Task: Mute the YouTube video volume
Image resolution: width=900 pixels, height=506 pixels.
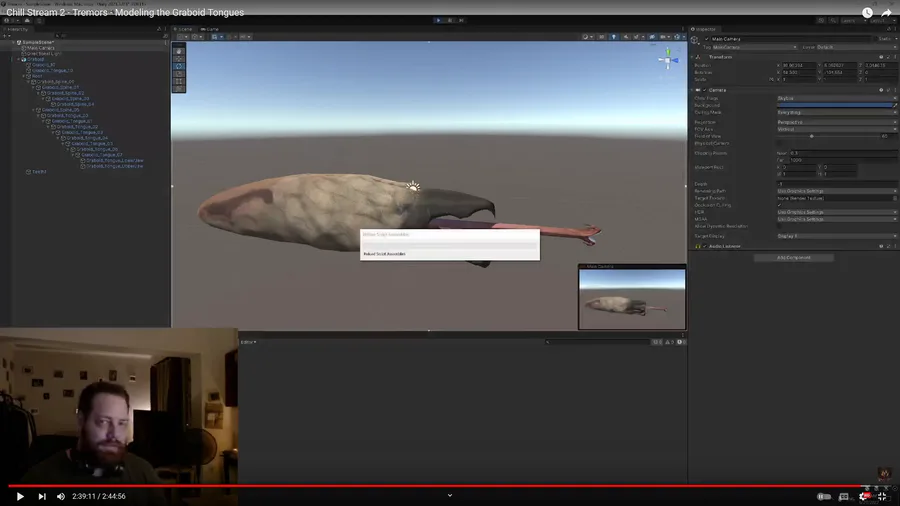Action: [x=61, y=496]
